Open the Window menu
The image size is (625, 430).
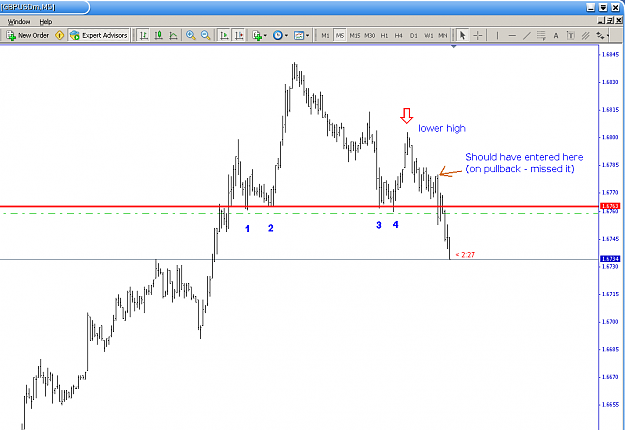pos(19,22)
